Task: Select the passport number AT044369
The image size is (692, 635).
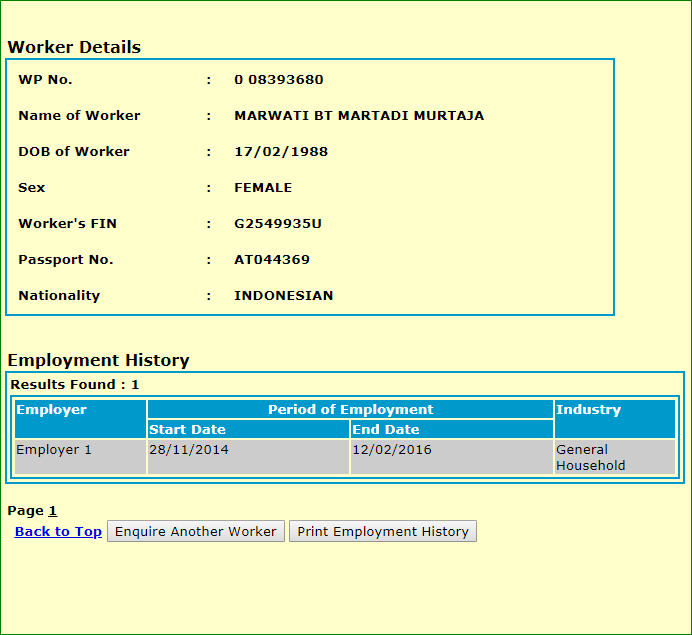Action: 272,260
